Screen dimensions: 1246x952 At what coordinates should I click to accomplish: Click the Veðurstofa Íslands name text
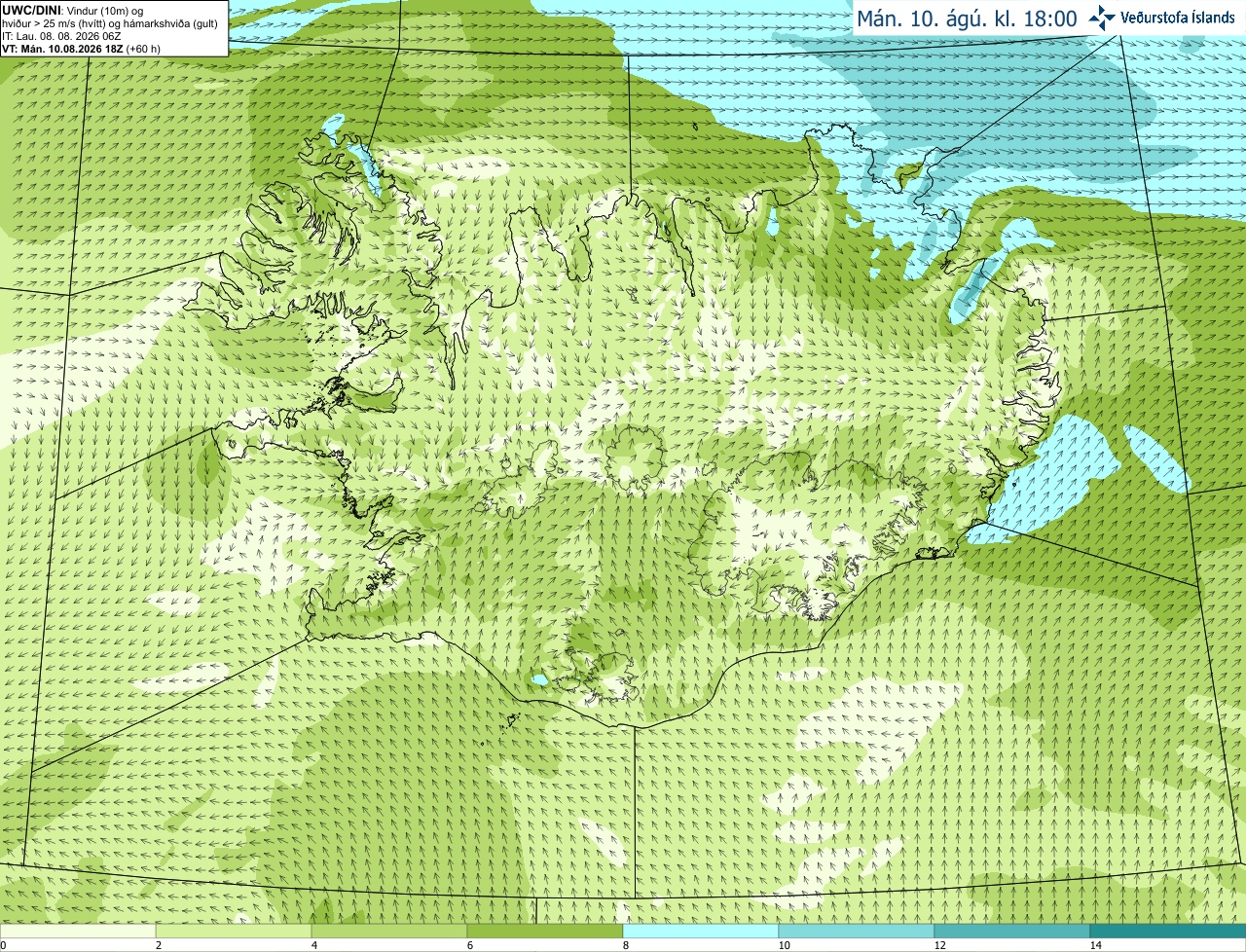pyautogui.click(x=1177, y=18)
